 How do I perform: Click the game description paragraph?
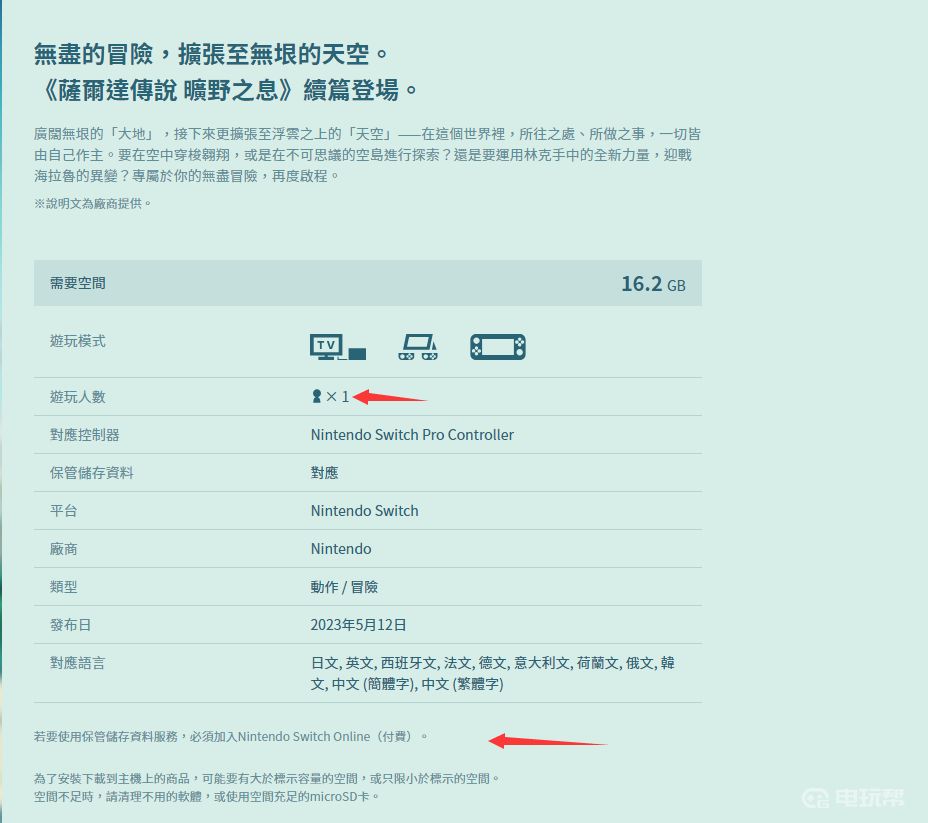[367, 155]
